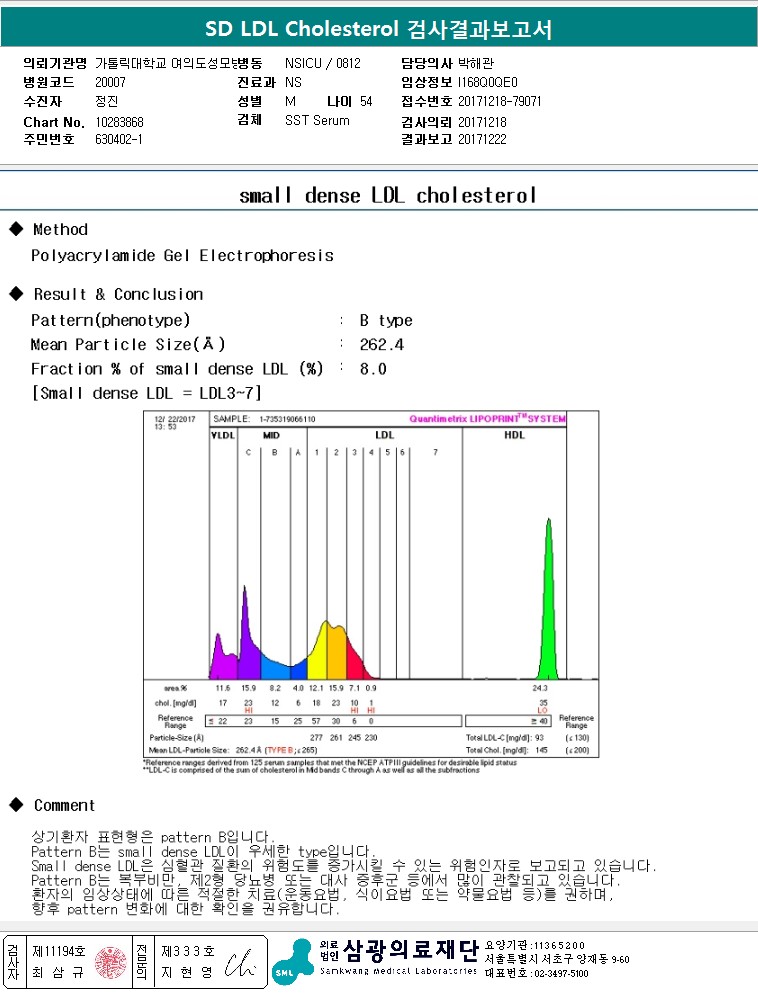Click the diamond bullet before Comment

(15, 805)
